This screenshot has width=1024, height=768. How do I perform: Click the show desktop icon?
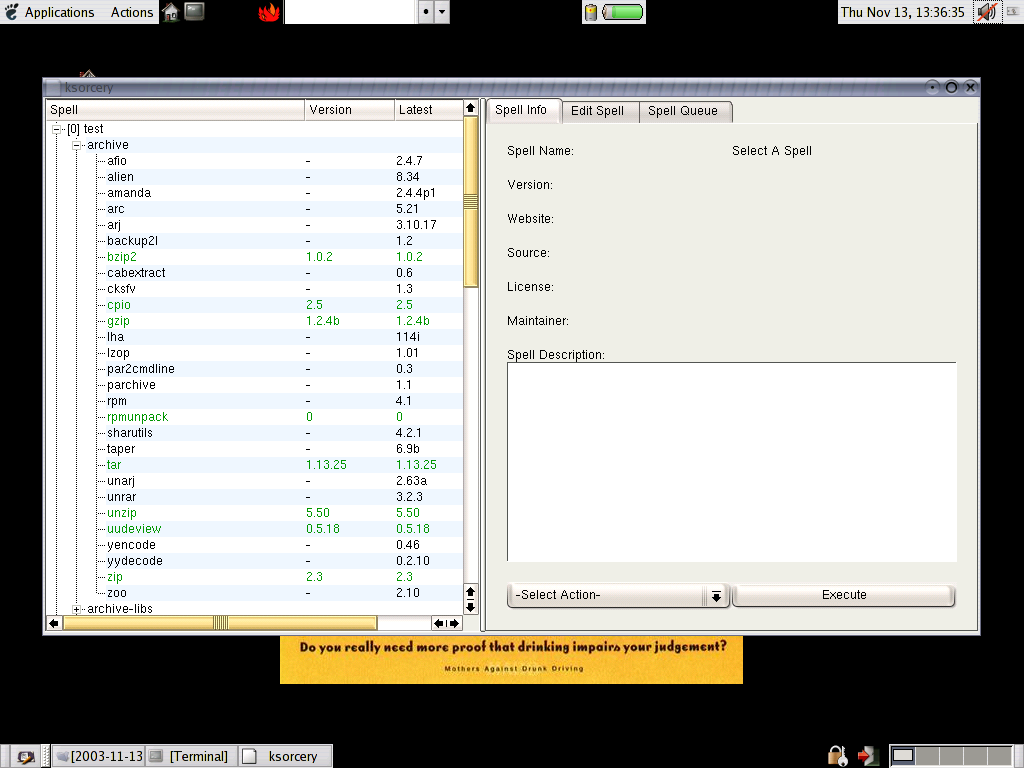23,756
